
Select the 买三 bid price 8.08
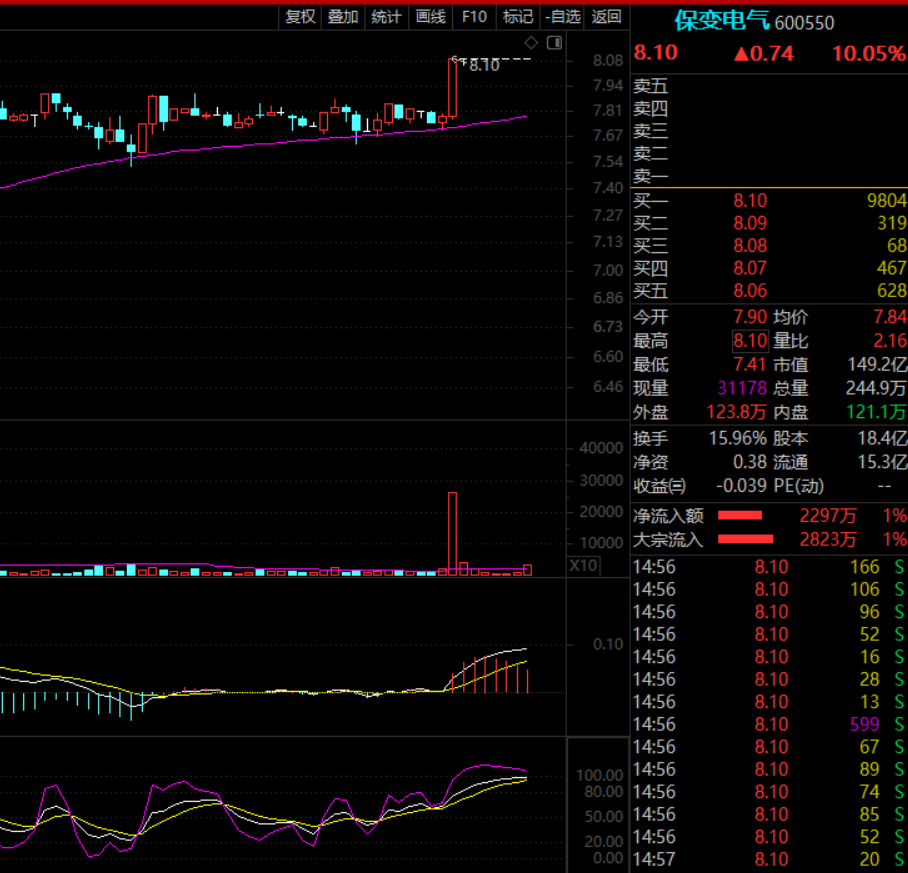750,245
